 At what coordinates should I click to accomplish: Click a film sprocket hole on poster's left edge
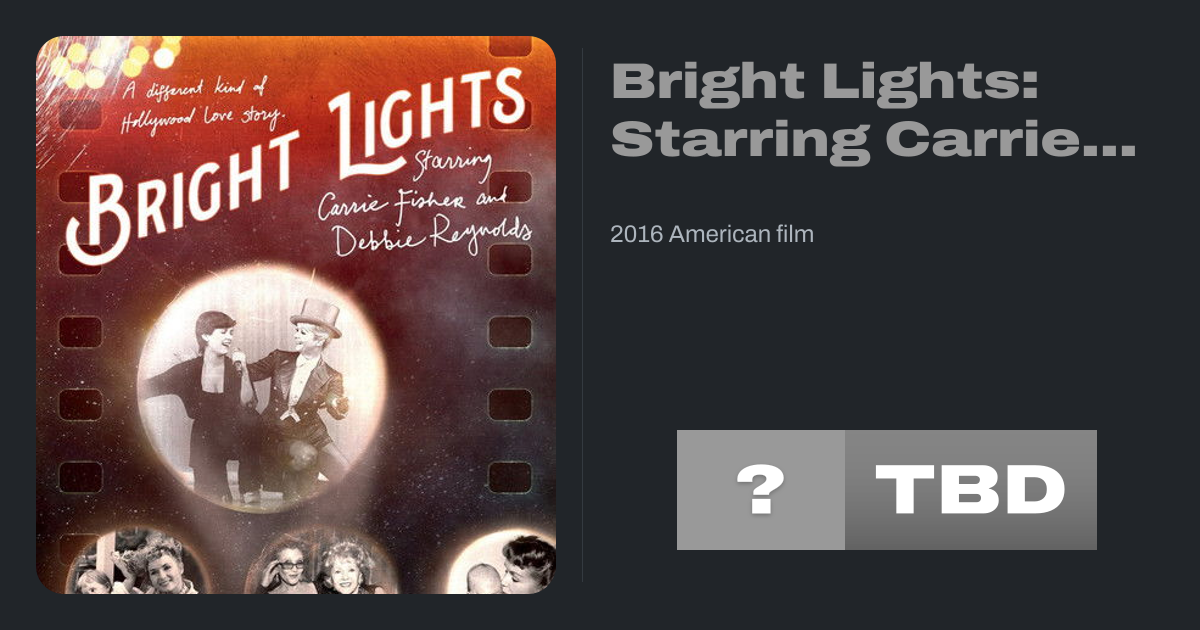80,331
